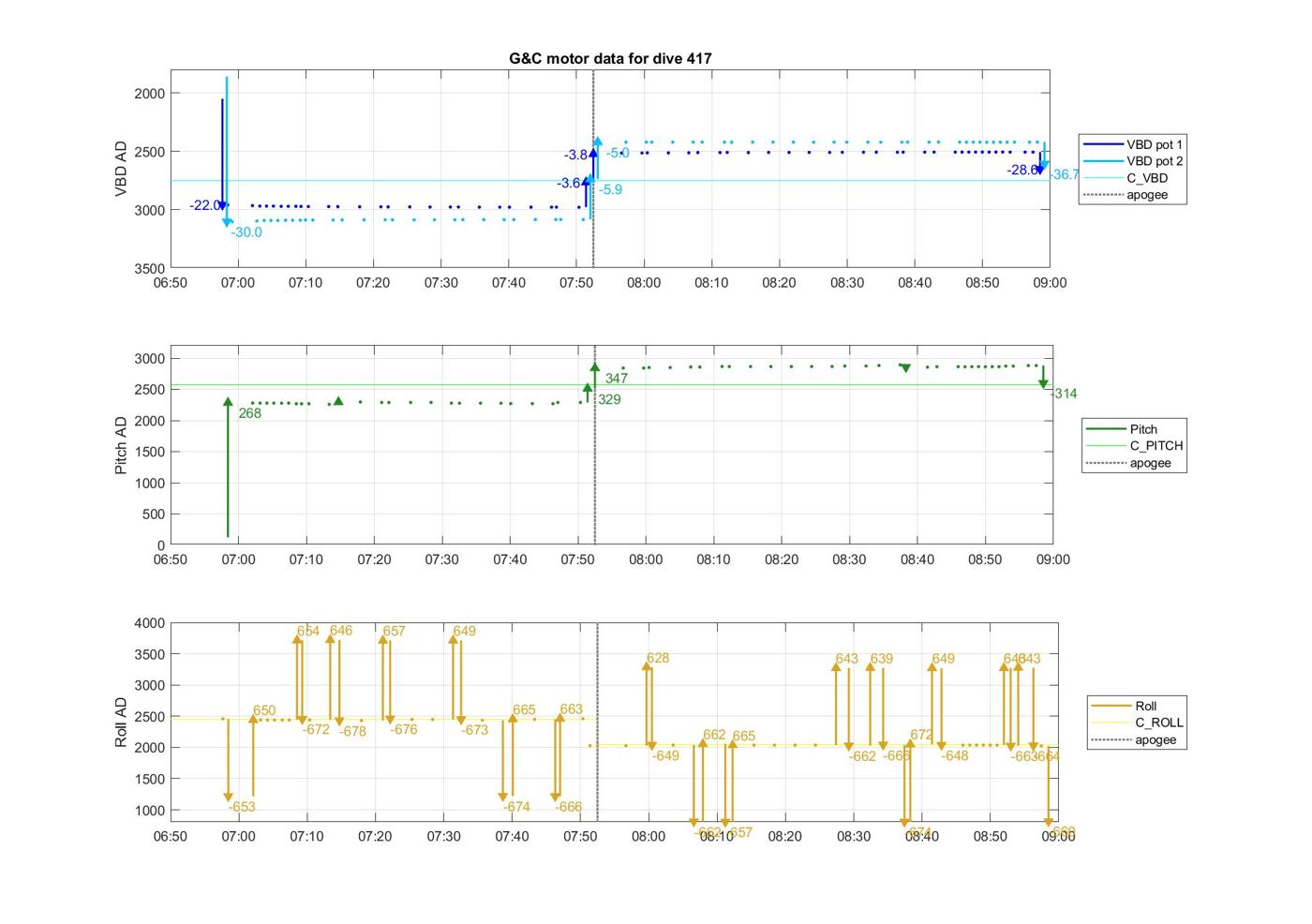Screen dimensions: 1312x924
Task: Click the 'Roll AD' y-axis label
Action: point(121,723)
